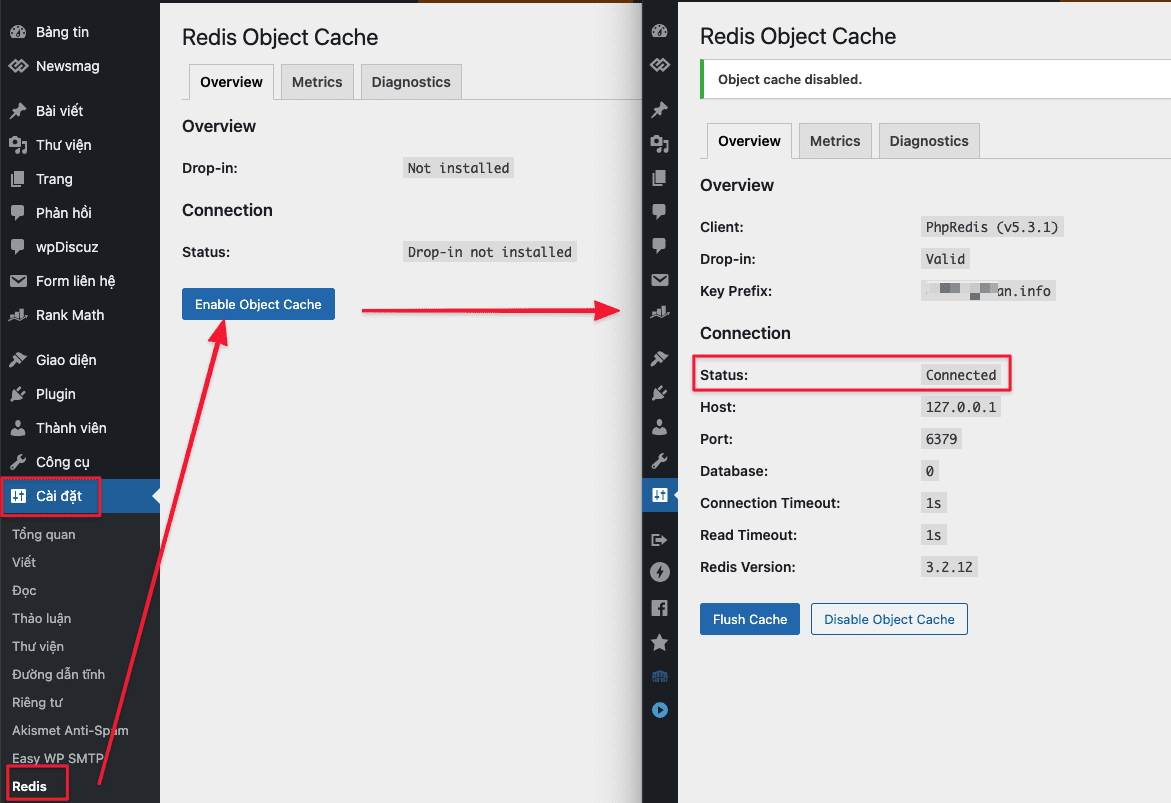Open the Diagnostics tab on the right panel
Viewport: 1171px width, 803px height.
pos(928,141)
